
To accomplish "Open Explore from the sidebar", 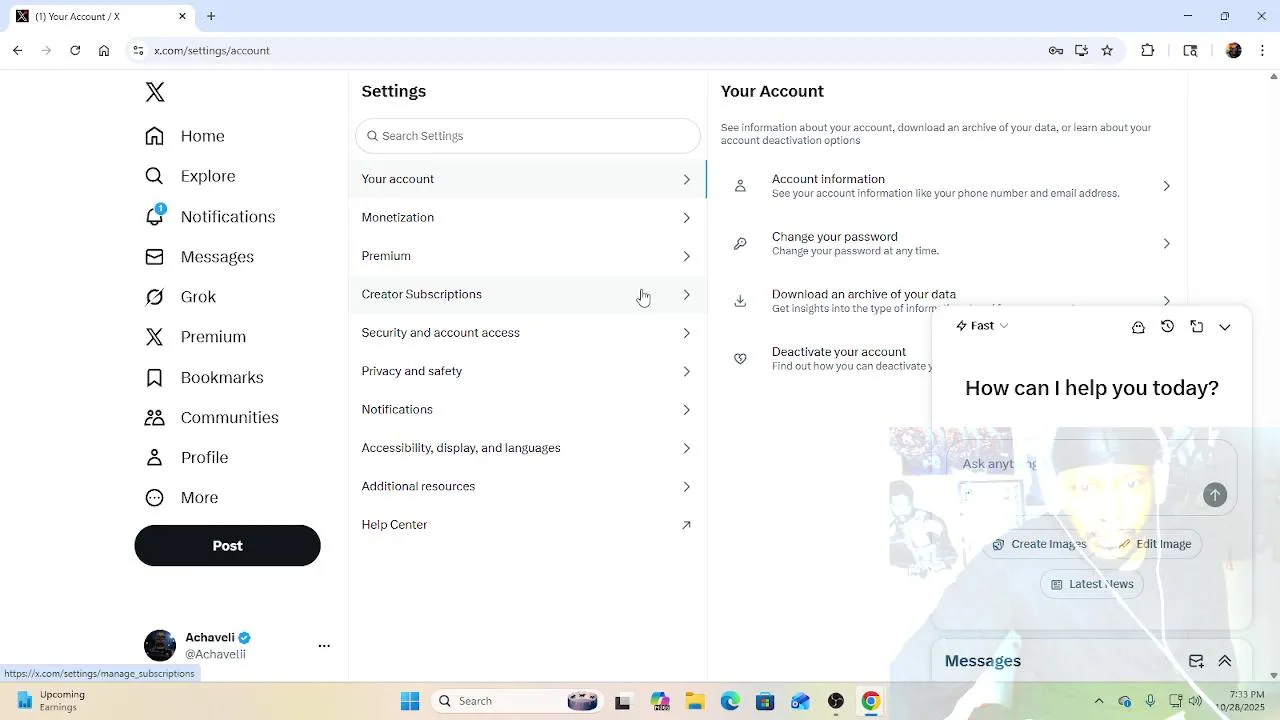I will coord(190,176).
